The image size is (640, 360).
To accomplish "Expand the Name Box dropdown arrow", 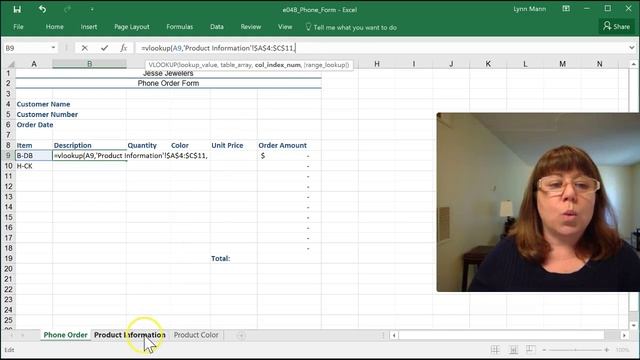I will pos(53,48).
